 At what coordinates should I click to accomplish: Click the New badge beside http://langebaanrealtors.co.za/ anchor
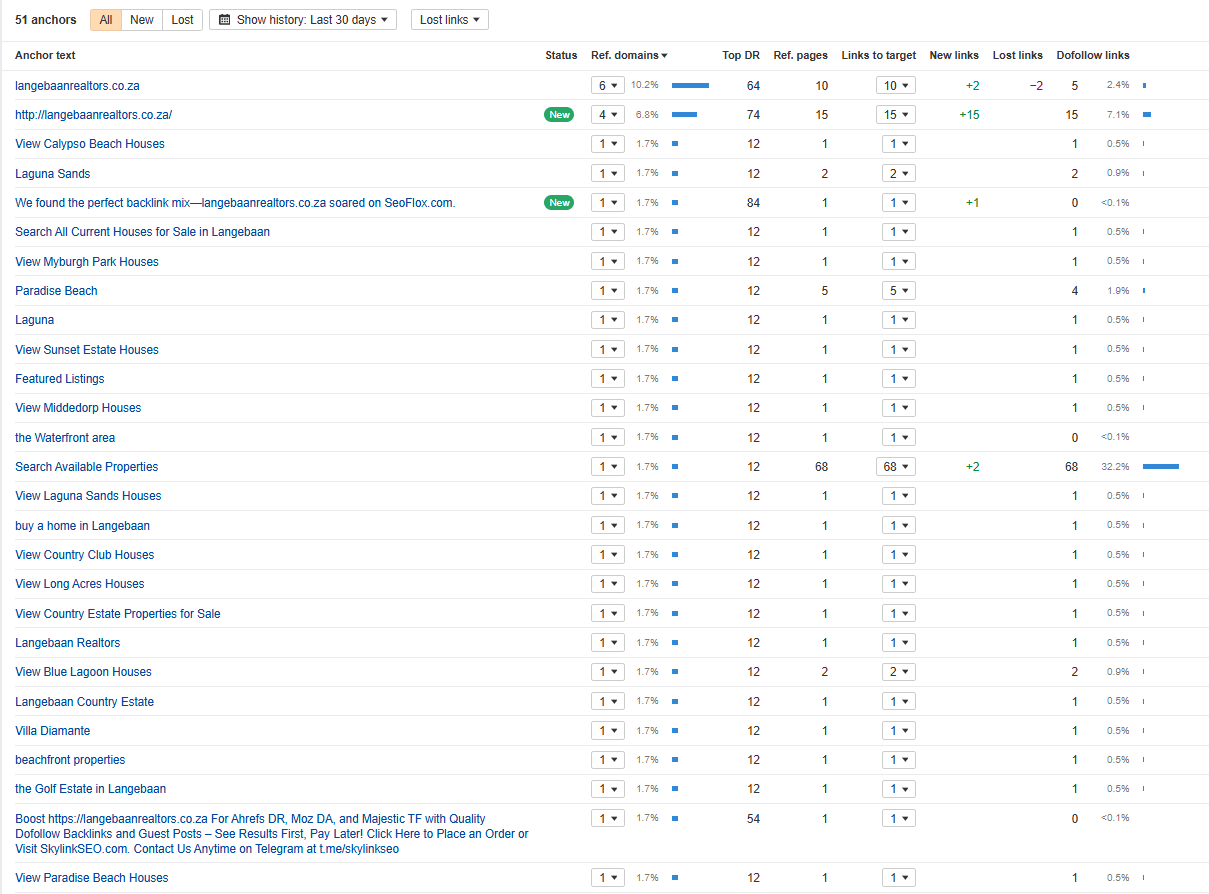click(559, 115)
